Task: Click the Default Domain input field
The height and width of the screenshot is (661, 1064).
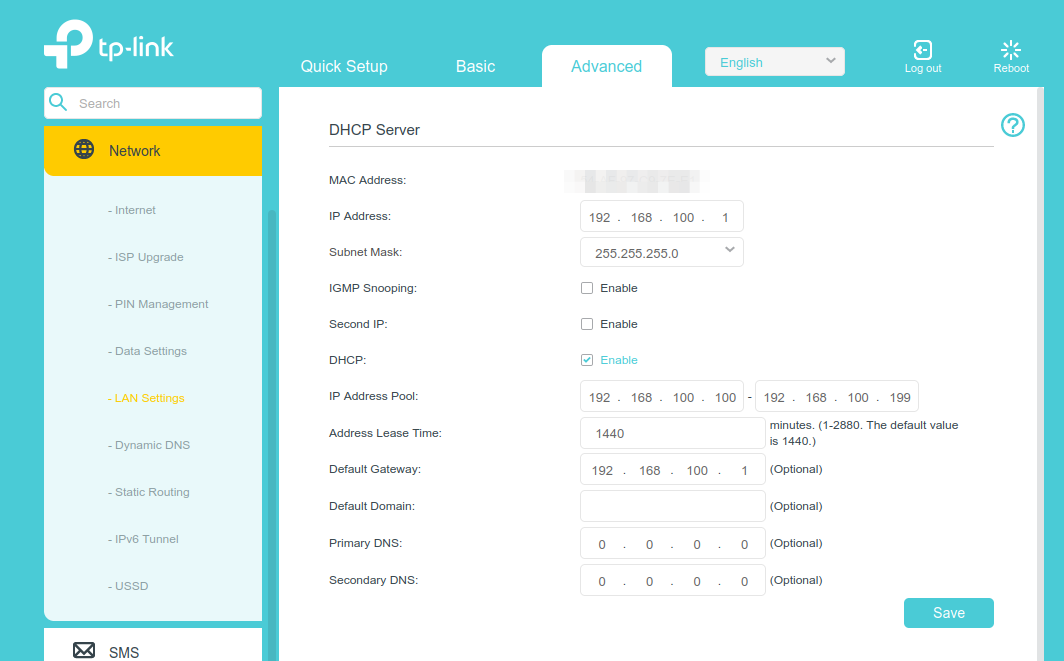Action: click(672, 506)
